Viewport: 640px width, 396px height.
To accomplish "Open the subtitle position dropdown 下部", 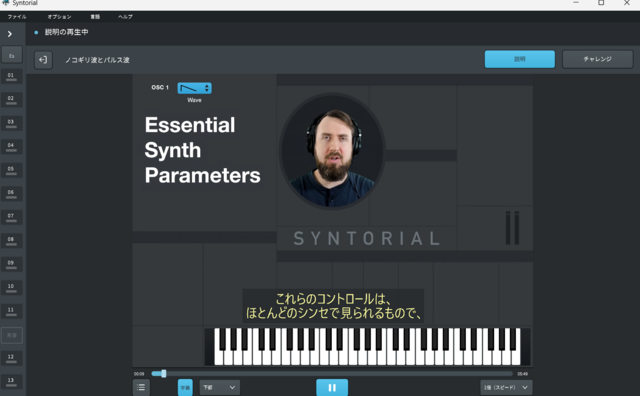I will tap(220, 387).
